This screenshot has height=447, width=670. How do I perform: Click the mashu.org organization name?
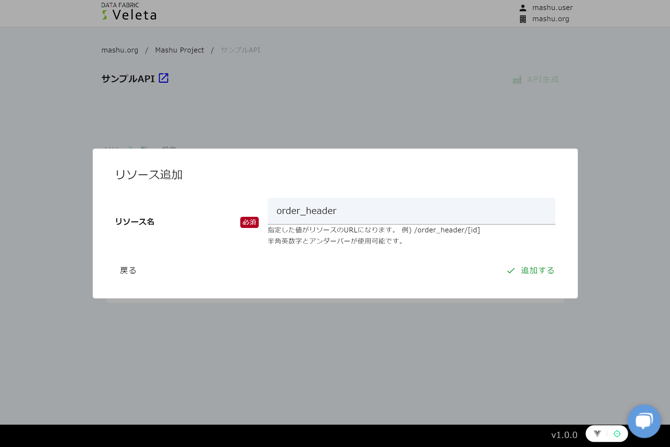point(550,19)
